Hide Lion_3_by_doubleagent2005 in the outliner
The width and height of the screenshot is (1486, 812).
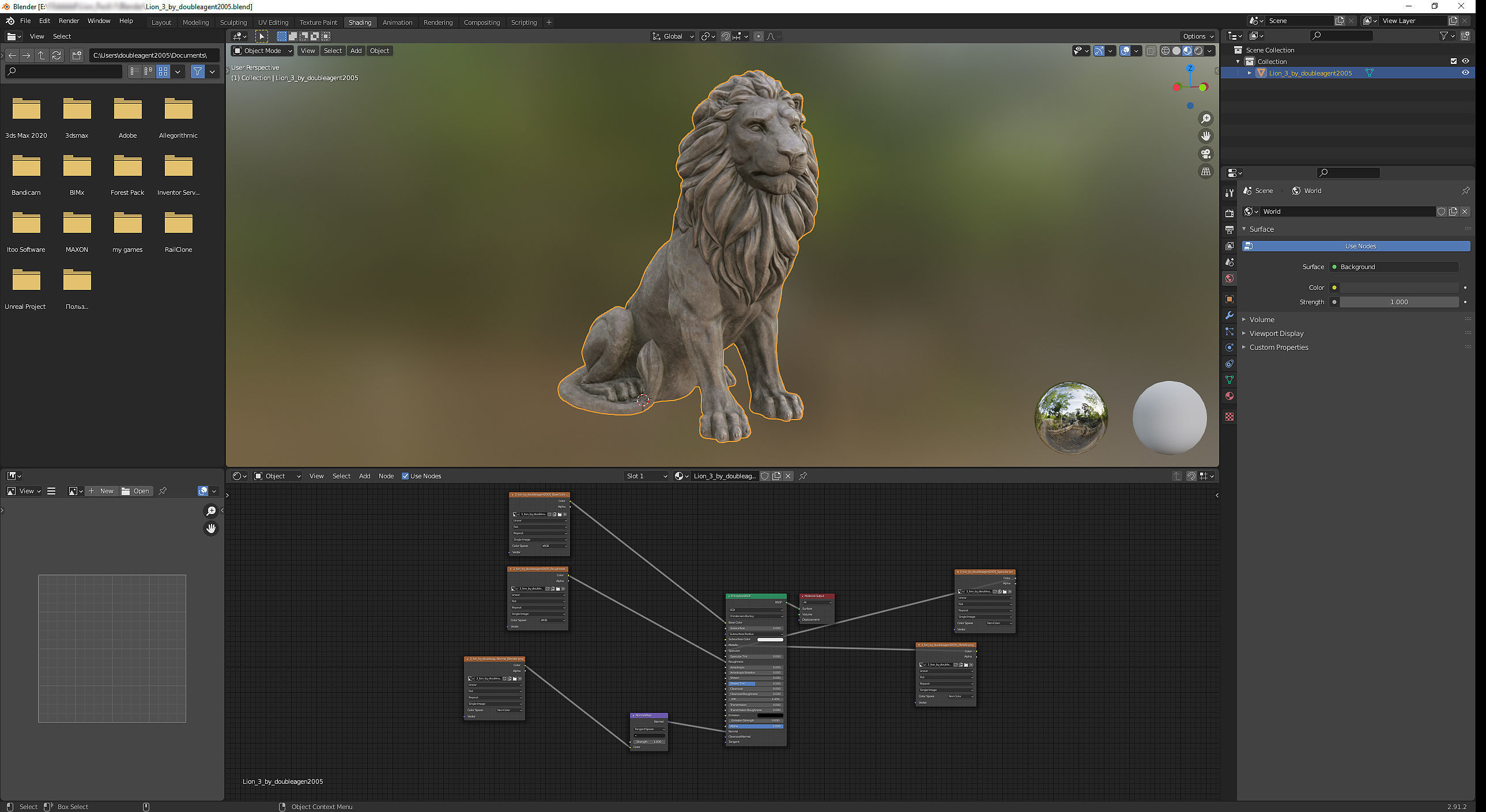coord(1465,73)
